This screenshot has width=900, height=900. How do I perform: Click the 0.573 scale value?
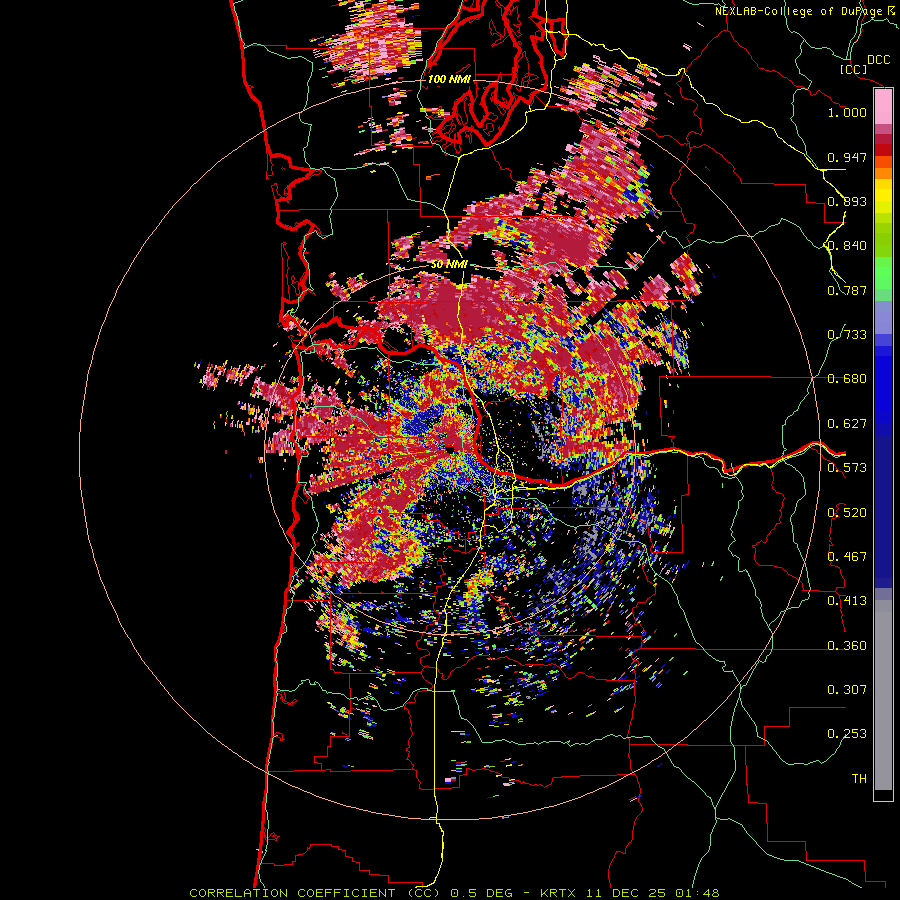[847, 468]
